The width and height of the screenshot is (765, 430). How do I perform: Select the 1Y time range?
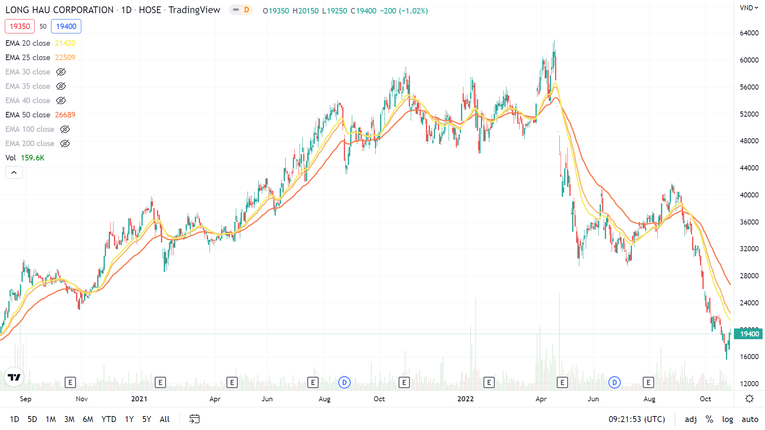click(x=129, y=419)
